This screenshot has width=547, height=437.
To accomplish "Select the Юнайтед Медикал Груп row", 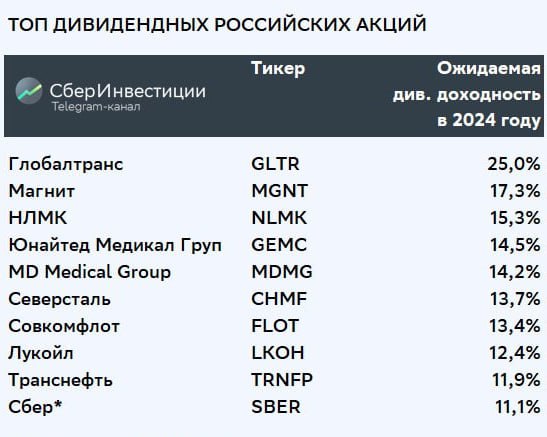I will (274, 245).
